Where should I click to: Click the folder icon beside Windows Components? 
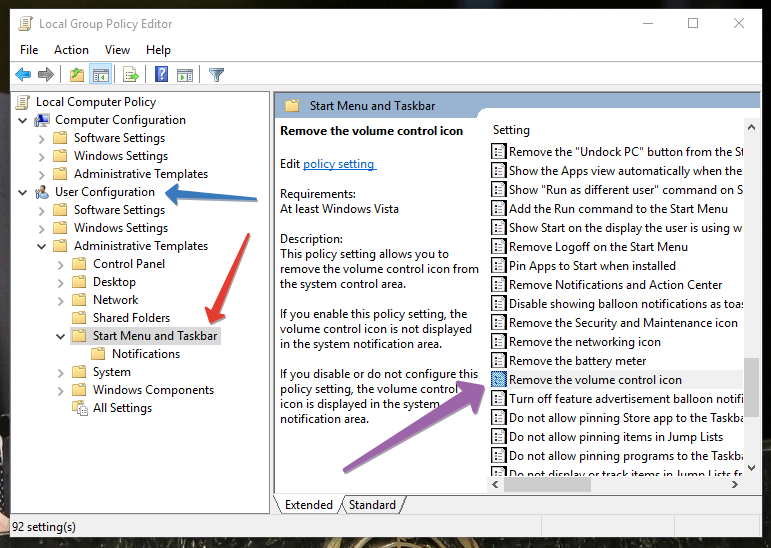click(79, 390)
